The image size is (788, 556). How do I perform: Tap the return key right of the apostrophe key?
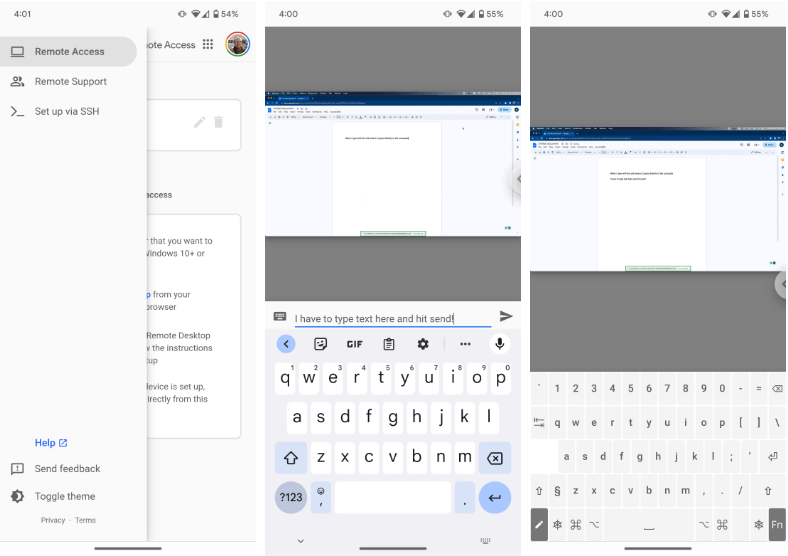772,456
